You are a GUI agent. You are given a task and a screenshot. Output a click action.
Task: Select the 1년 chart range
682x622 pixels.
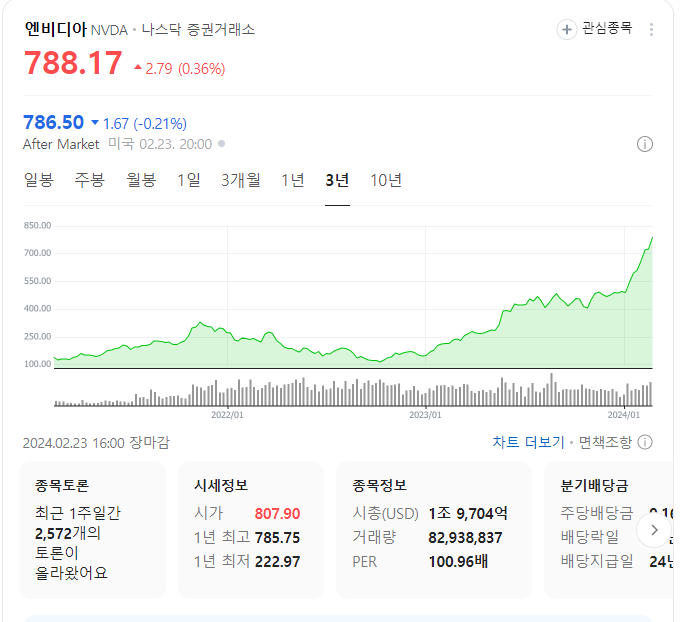click(293, 180)
